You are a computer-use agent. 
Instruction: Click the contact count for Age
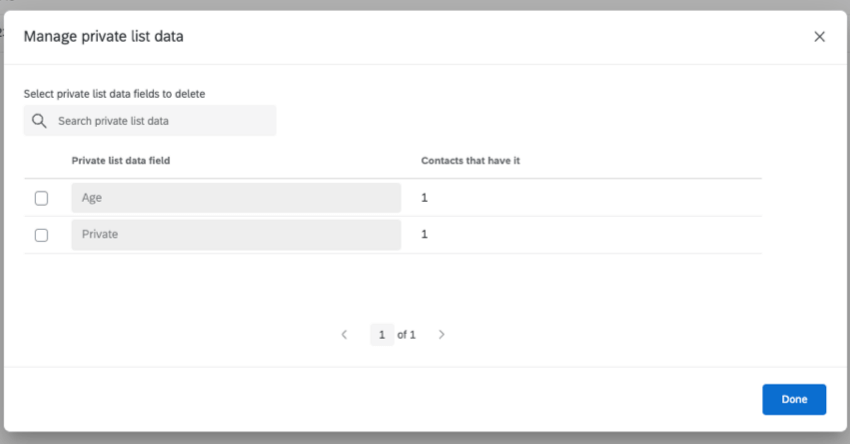(424, 198)
